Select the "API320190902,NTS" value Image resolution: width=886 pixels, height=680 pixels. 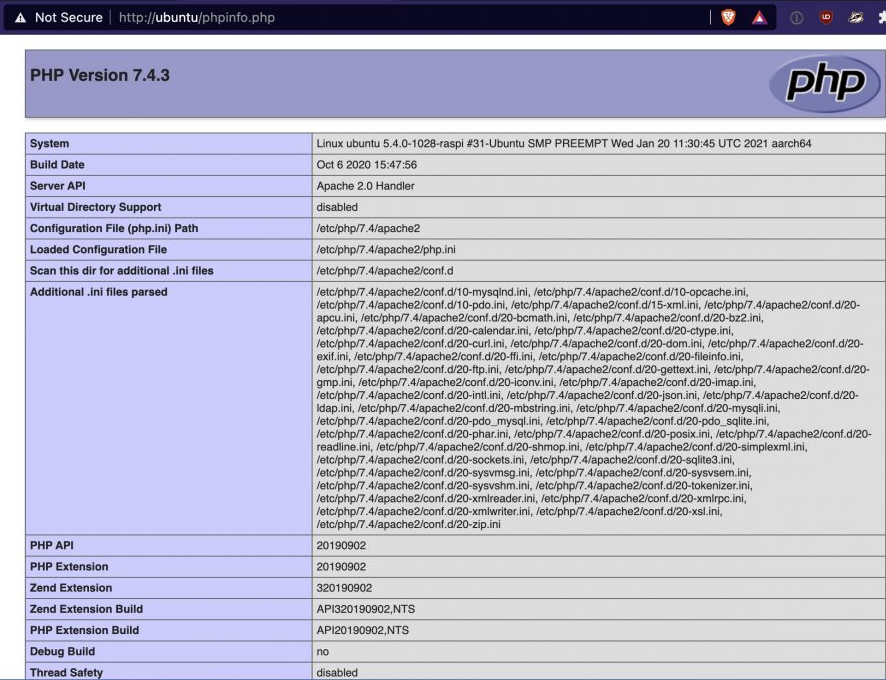pyautogui.click(x=366, y=609)
